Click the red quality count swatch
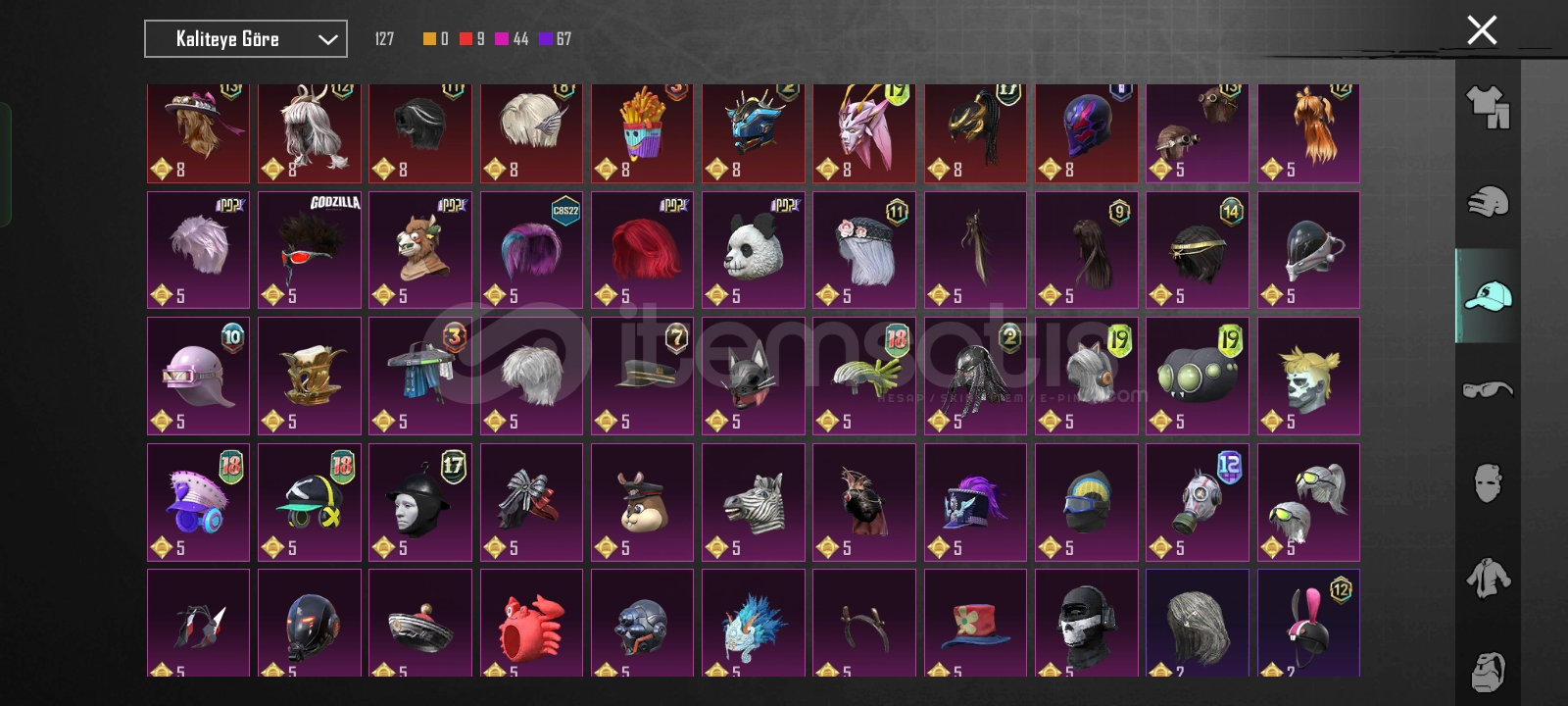The width and height of the screenshot is (1568, 706). coord(466,39)
